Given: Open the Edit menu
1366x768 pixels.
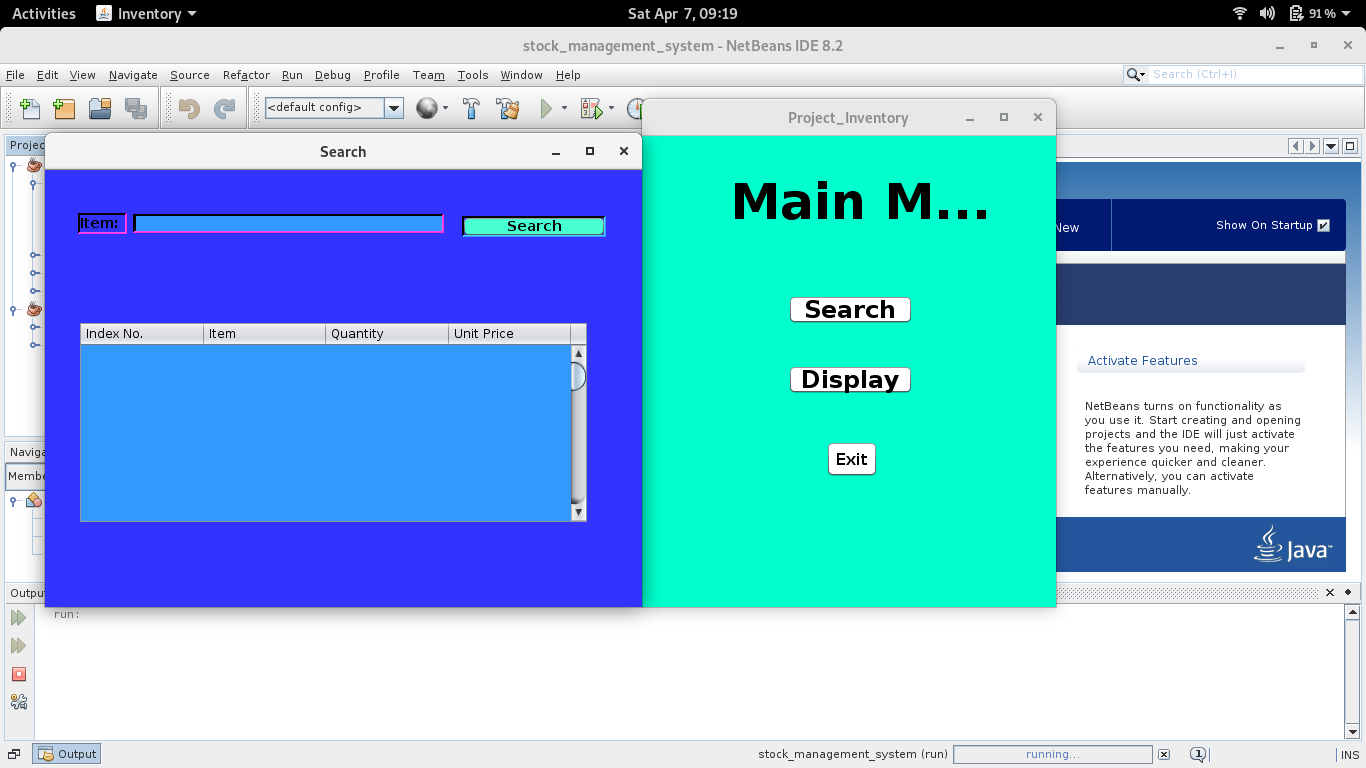Looking at the screenshot, I should coord(48,75).
